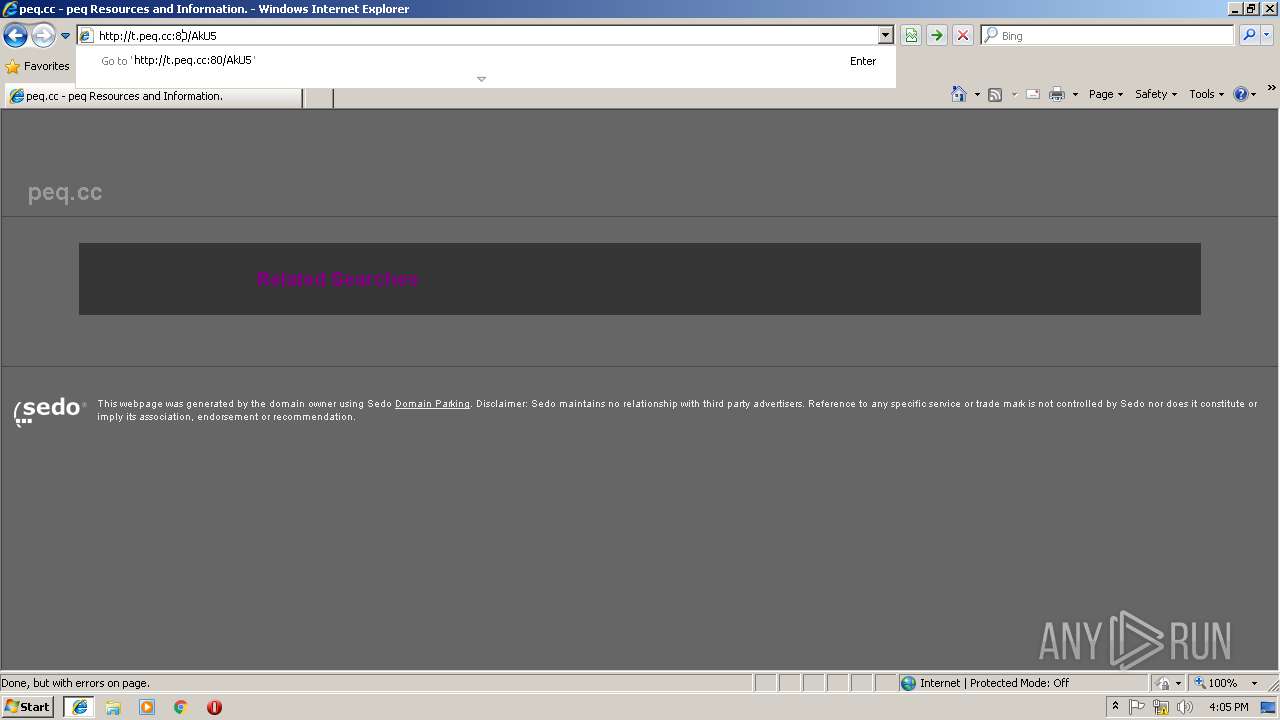The width and height of the screenshot is (1280, 720).
Task: Select the 'Go to http://t.peq.cc:80/AkU5' suggestion
Action: click(x=486, y=61)
